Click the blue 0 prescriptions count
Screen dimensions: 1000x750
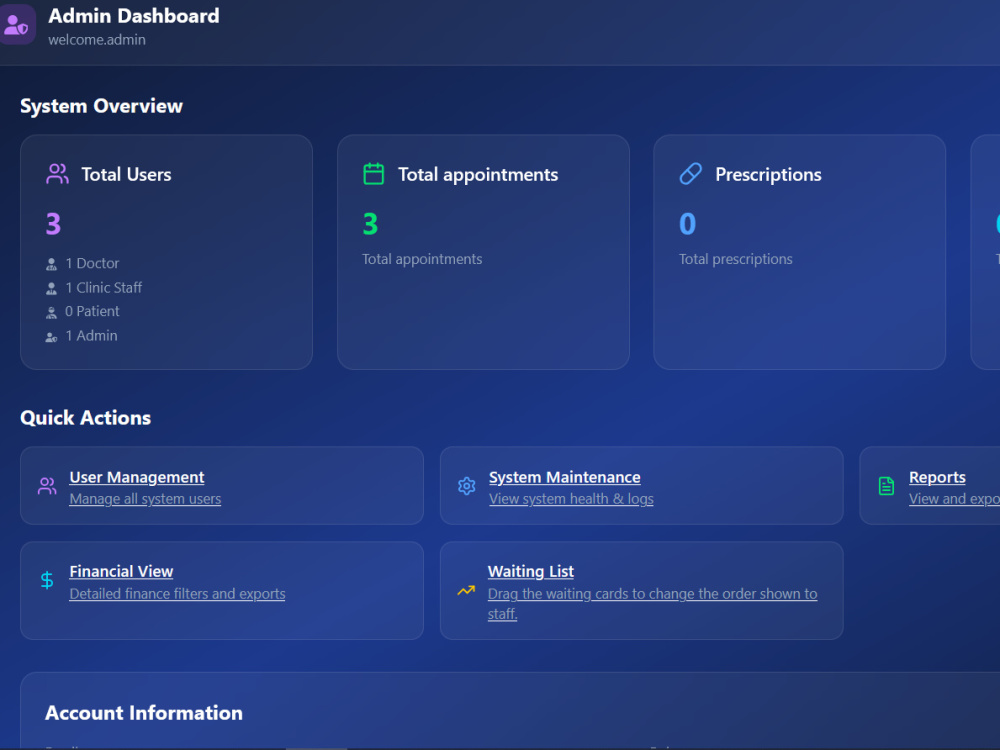(x=688, y=224)
